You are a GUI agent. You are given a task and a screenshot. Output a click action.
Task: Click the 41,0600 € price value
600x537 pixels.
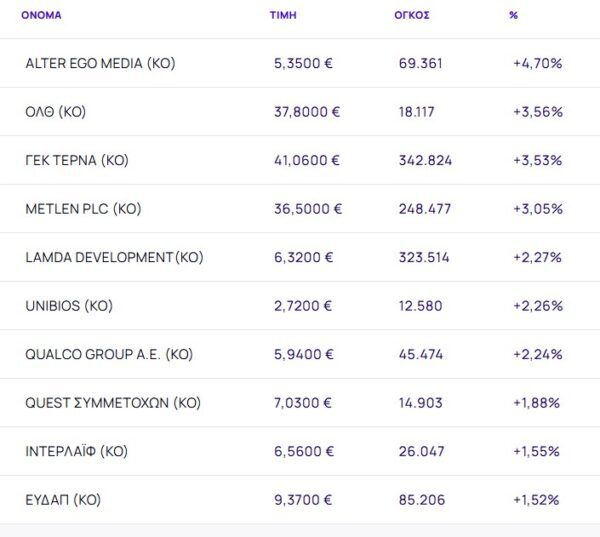(307, 160)
